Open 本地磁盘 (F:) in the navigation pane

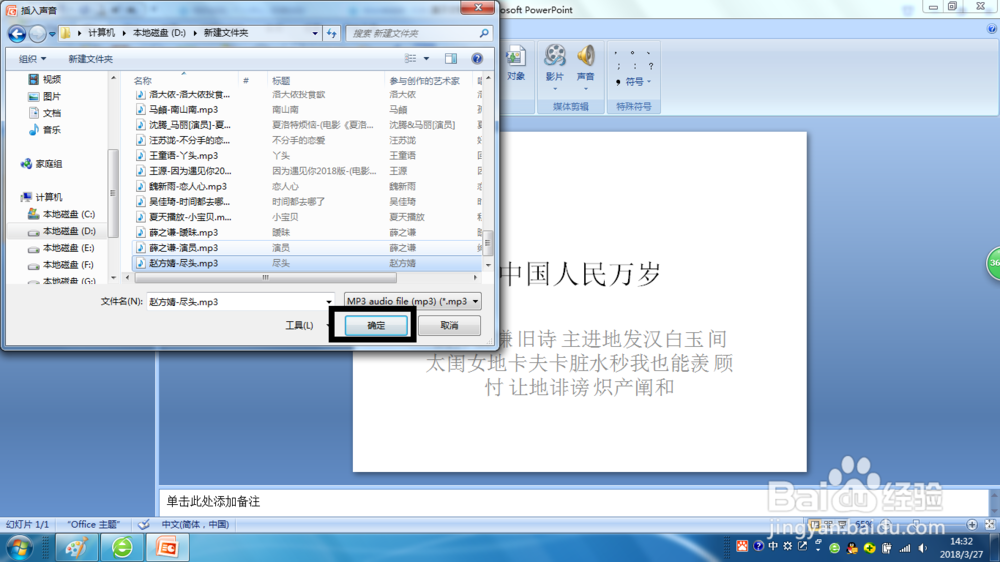coord(62,264)
